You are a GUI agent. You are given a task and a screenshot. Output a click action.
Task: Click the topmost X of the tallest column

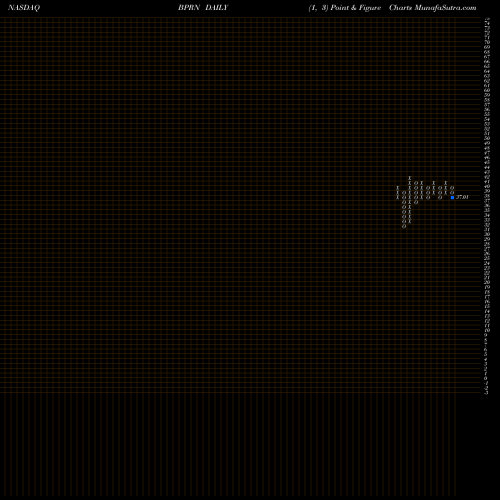coord(410,178)
